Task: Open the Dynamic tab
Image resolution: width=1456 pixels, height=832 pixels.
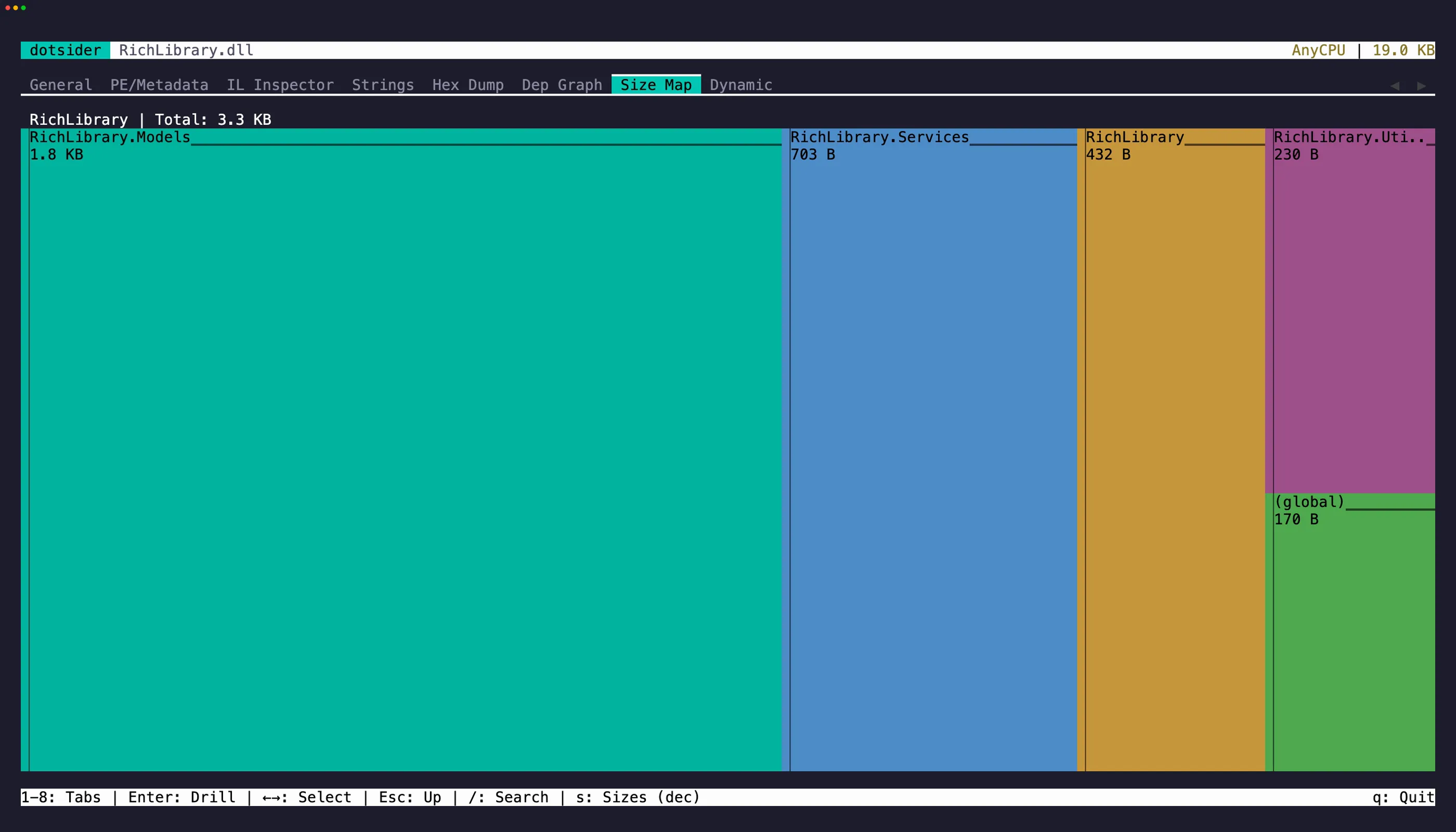Action: click(x=740, y=85)
